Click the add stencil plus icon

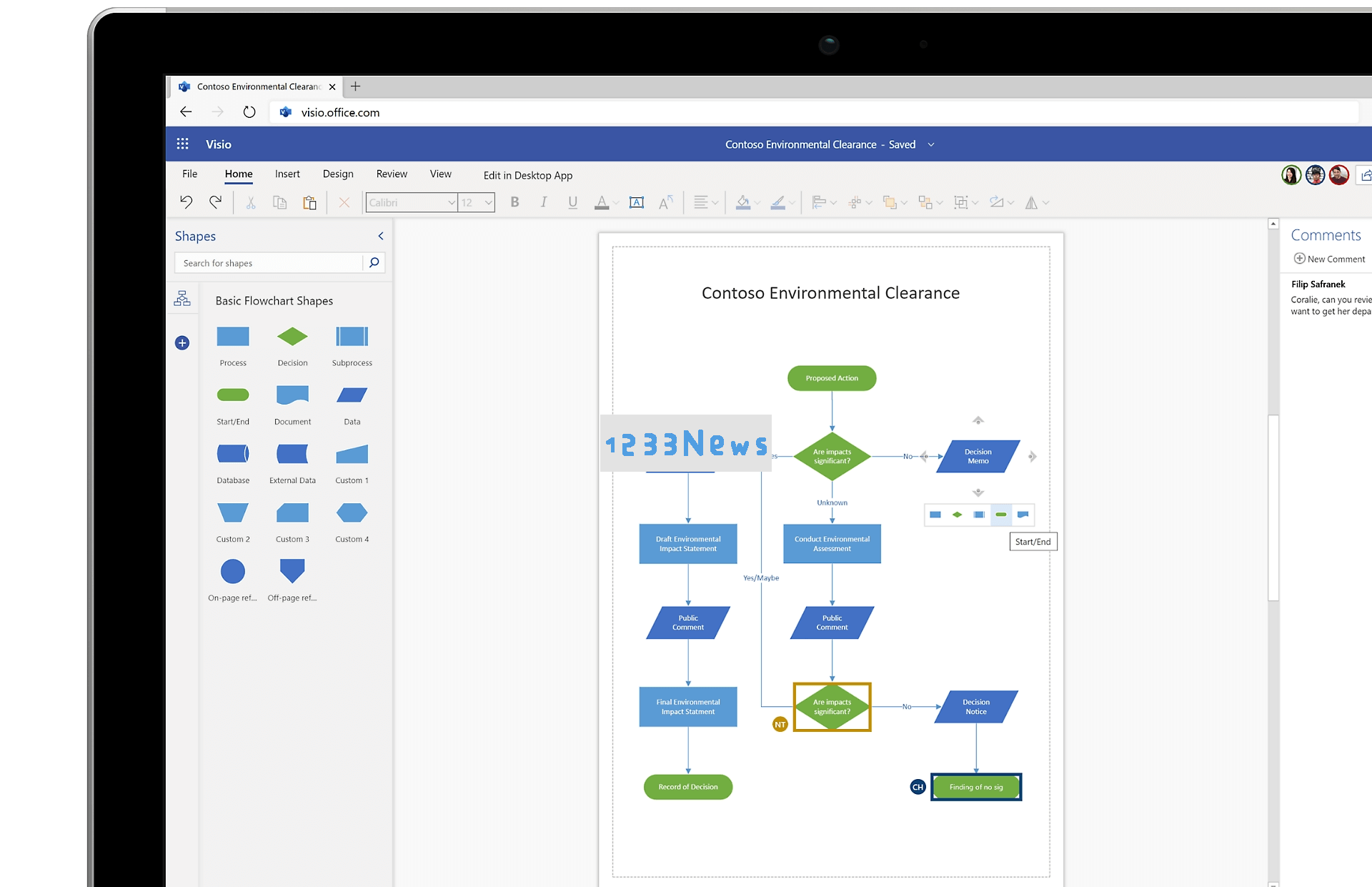click(x=182, y=343)
